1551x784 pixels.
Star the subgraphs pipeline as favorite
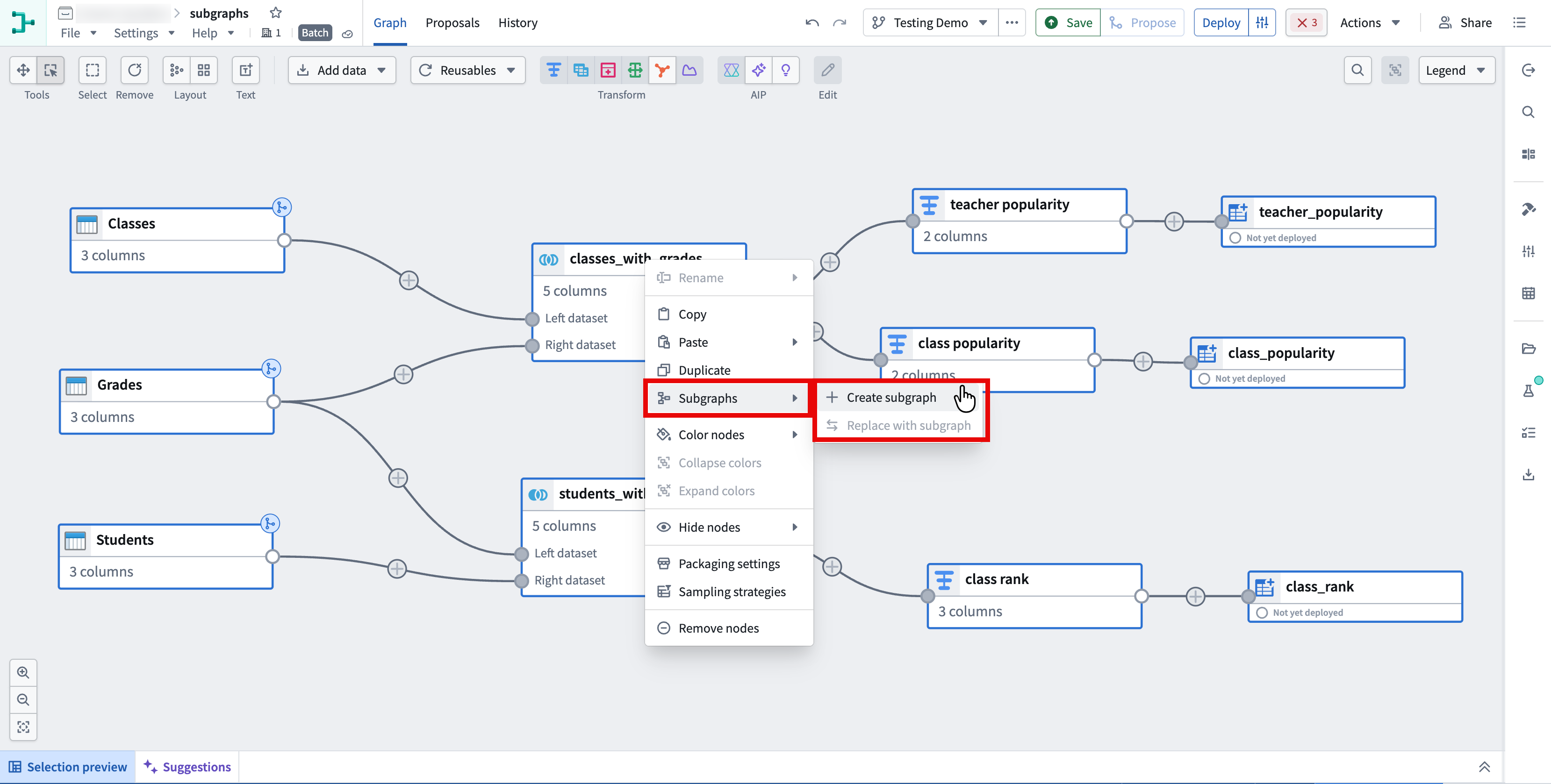pos(276,13)
